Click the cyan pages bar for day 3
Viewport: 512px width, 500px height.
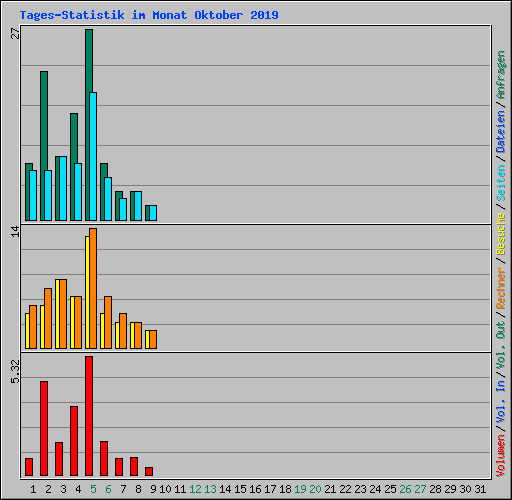click(x=63, y=188)
